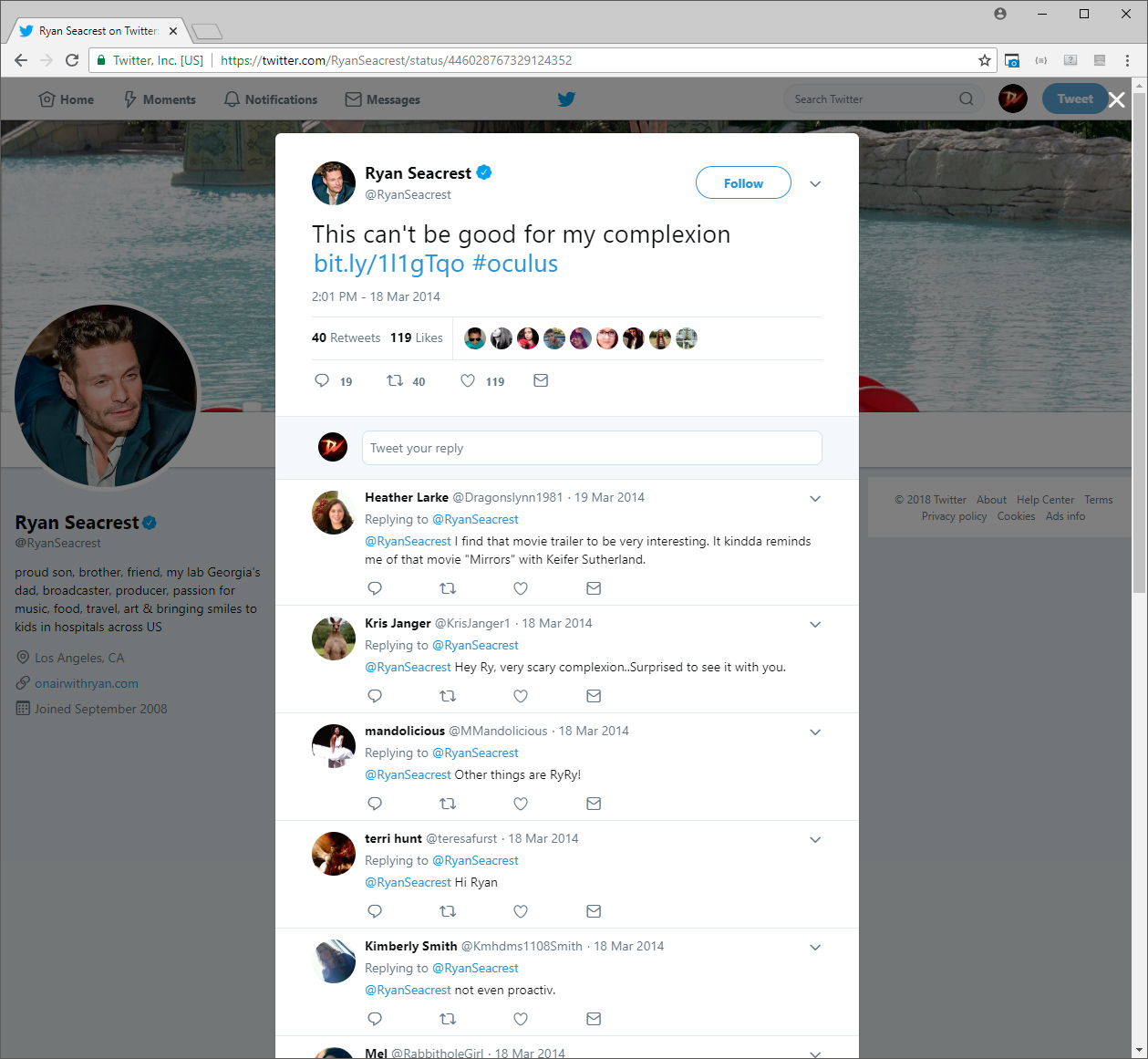Image resolution: width=1148 pixels, height=1059 pixels.
Task: Click the Twitter bird logo
Action: click(x=566, y=99)
